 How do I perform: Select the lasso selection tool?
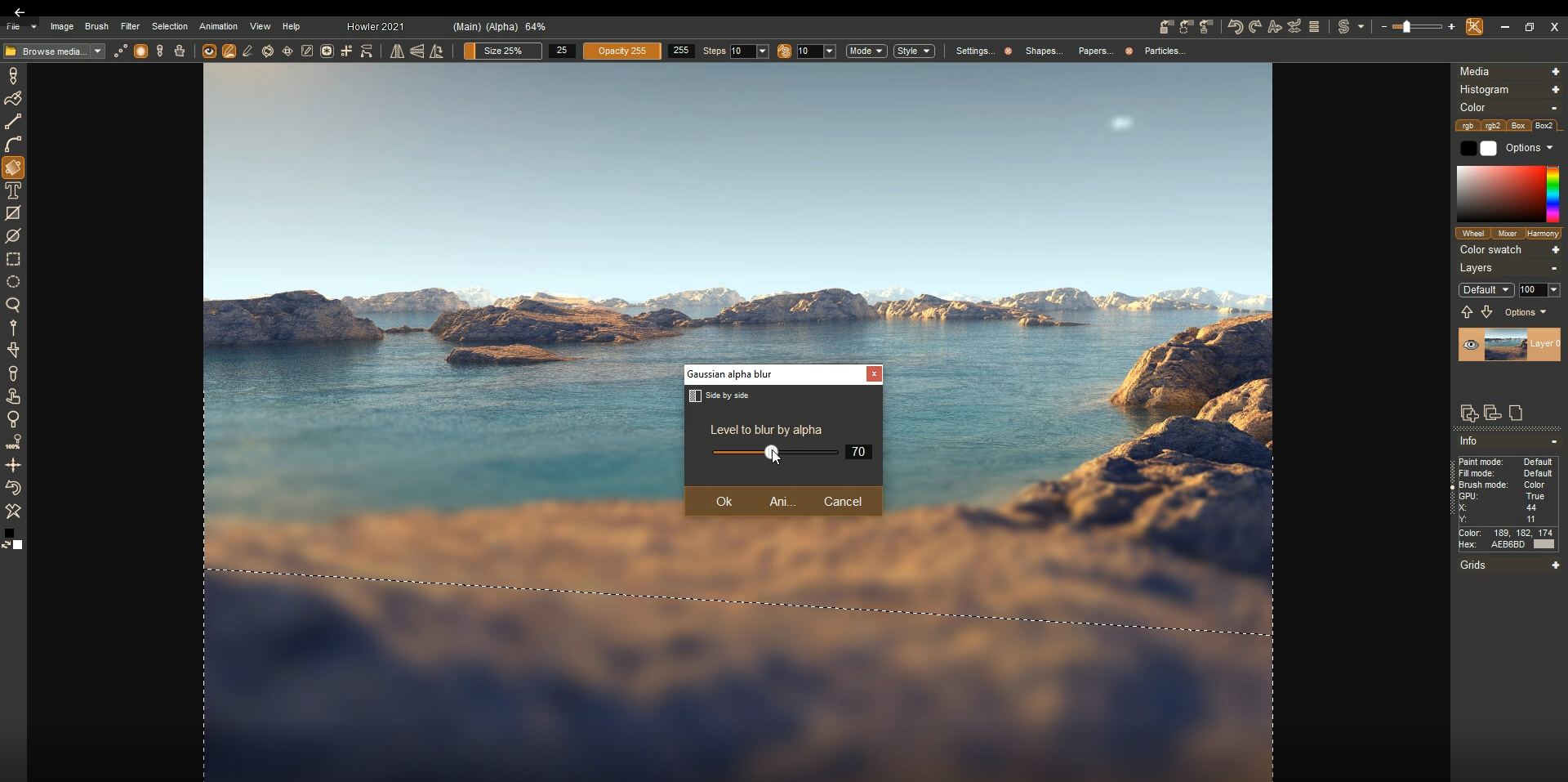coord(13,305)
